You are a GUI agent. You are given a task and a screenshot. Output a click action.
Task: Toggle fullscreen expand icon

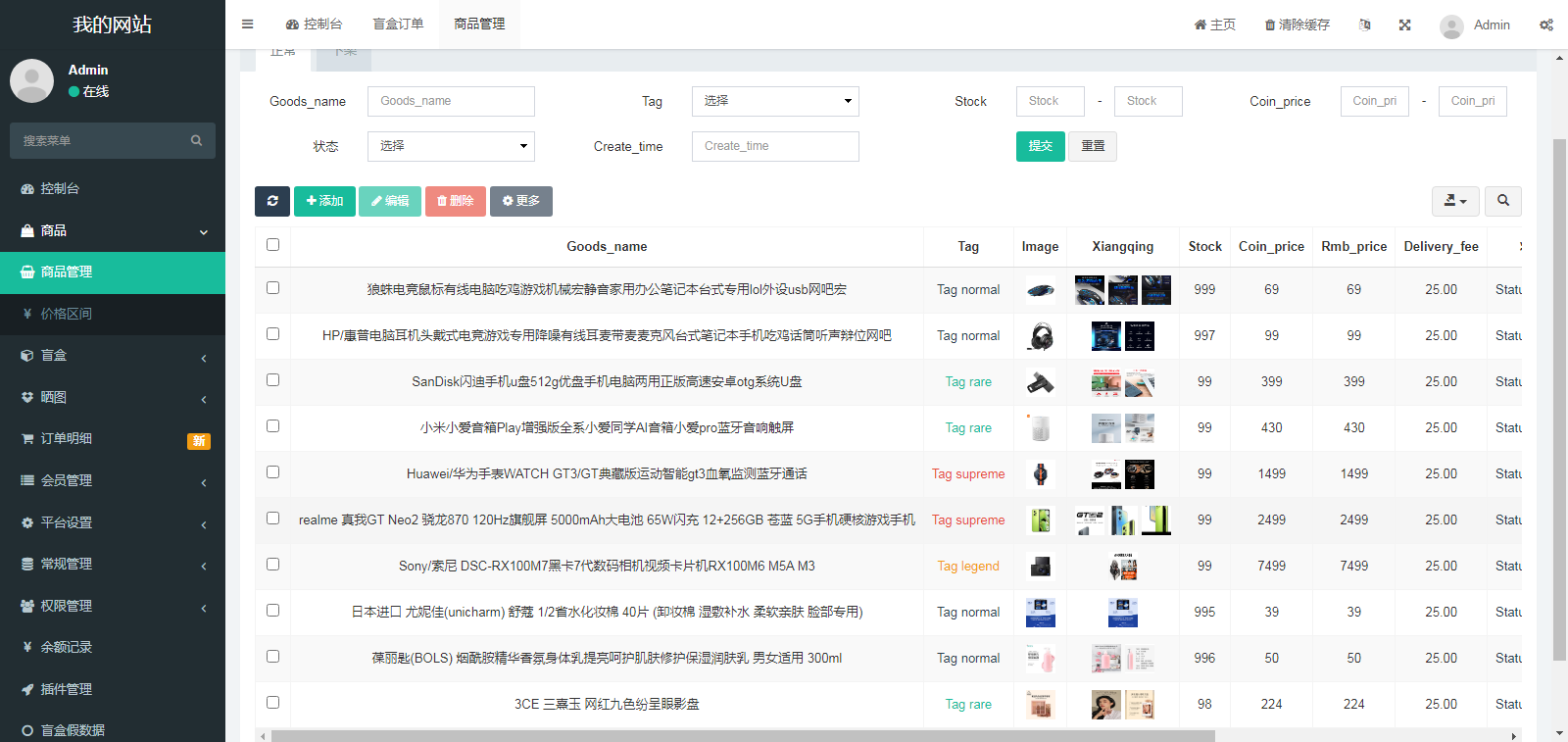(1404, 25)
